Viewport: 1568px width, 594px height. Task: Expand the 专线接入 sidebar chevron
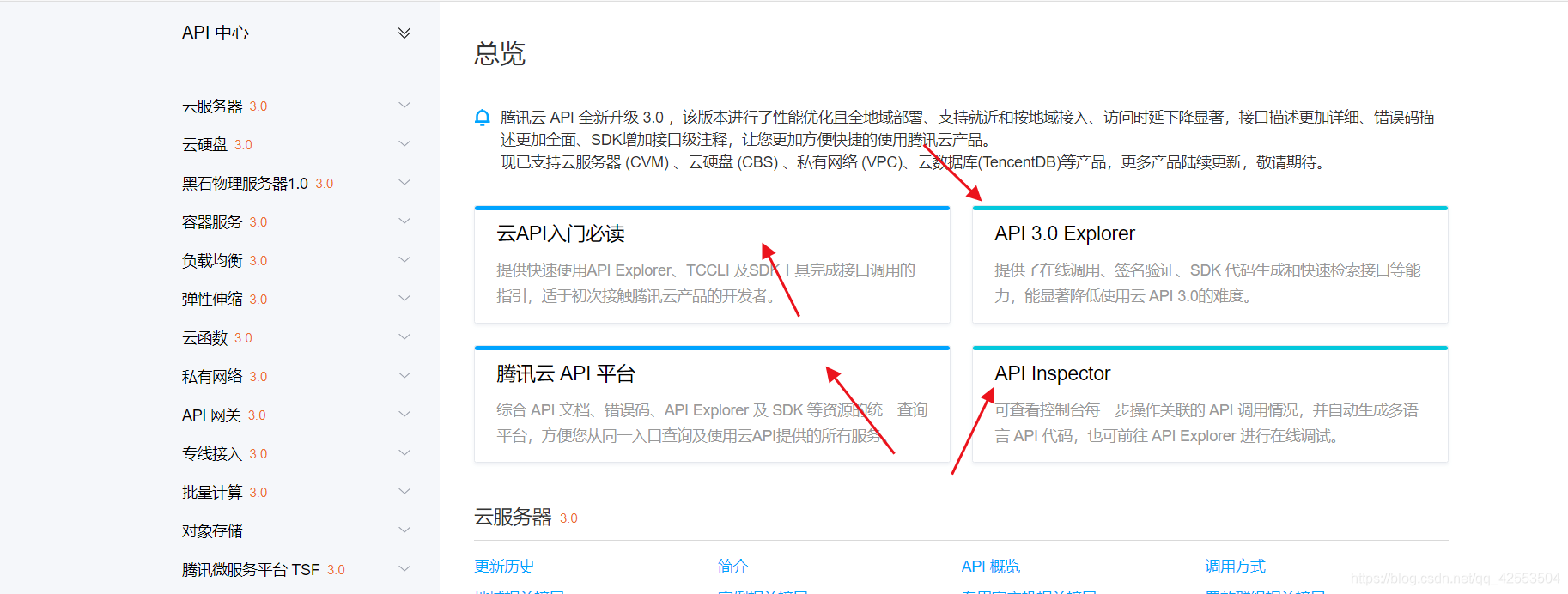[x=404, y=452]
